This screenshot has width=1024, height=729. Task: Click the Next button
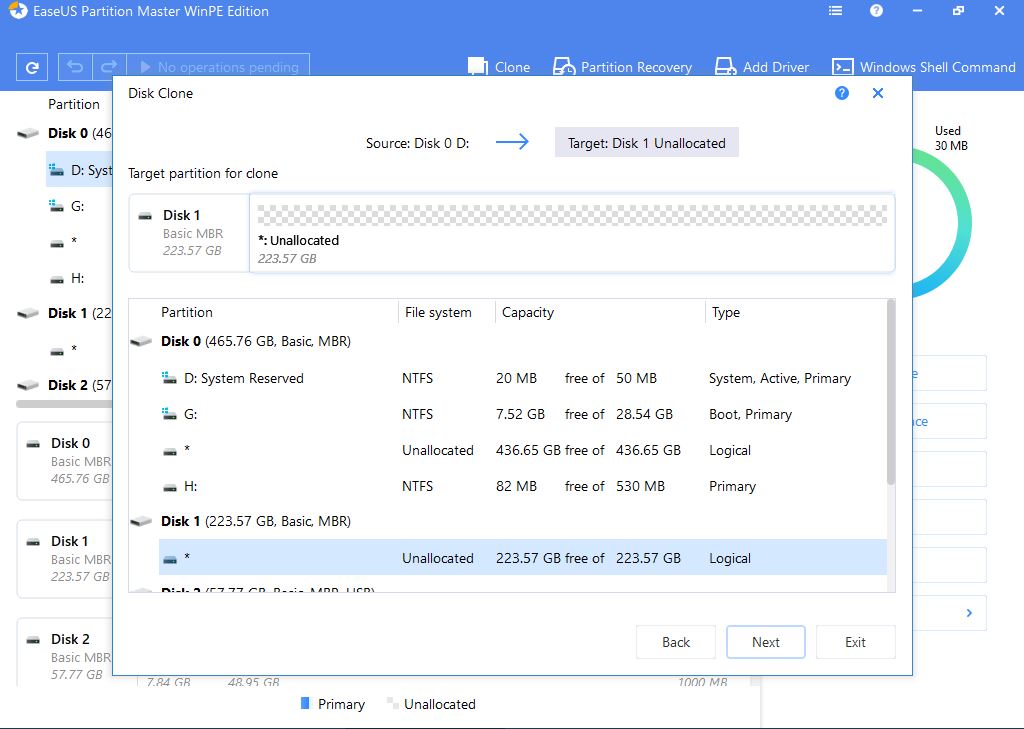[765, 642]
